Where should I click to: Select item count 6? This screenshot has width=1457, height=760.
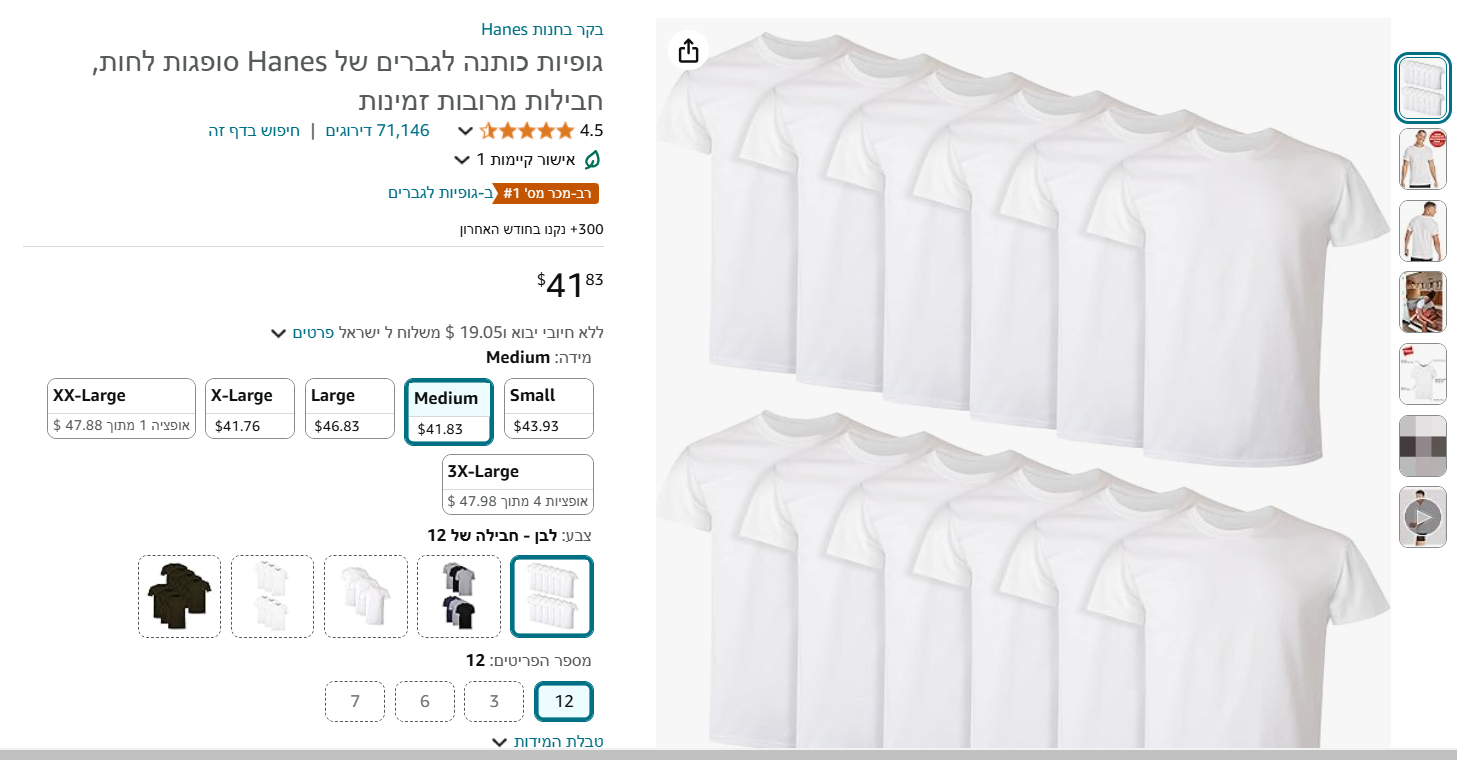(425, 701)
